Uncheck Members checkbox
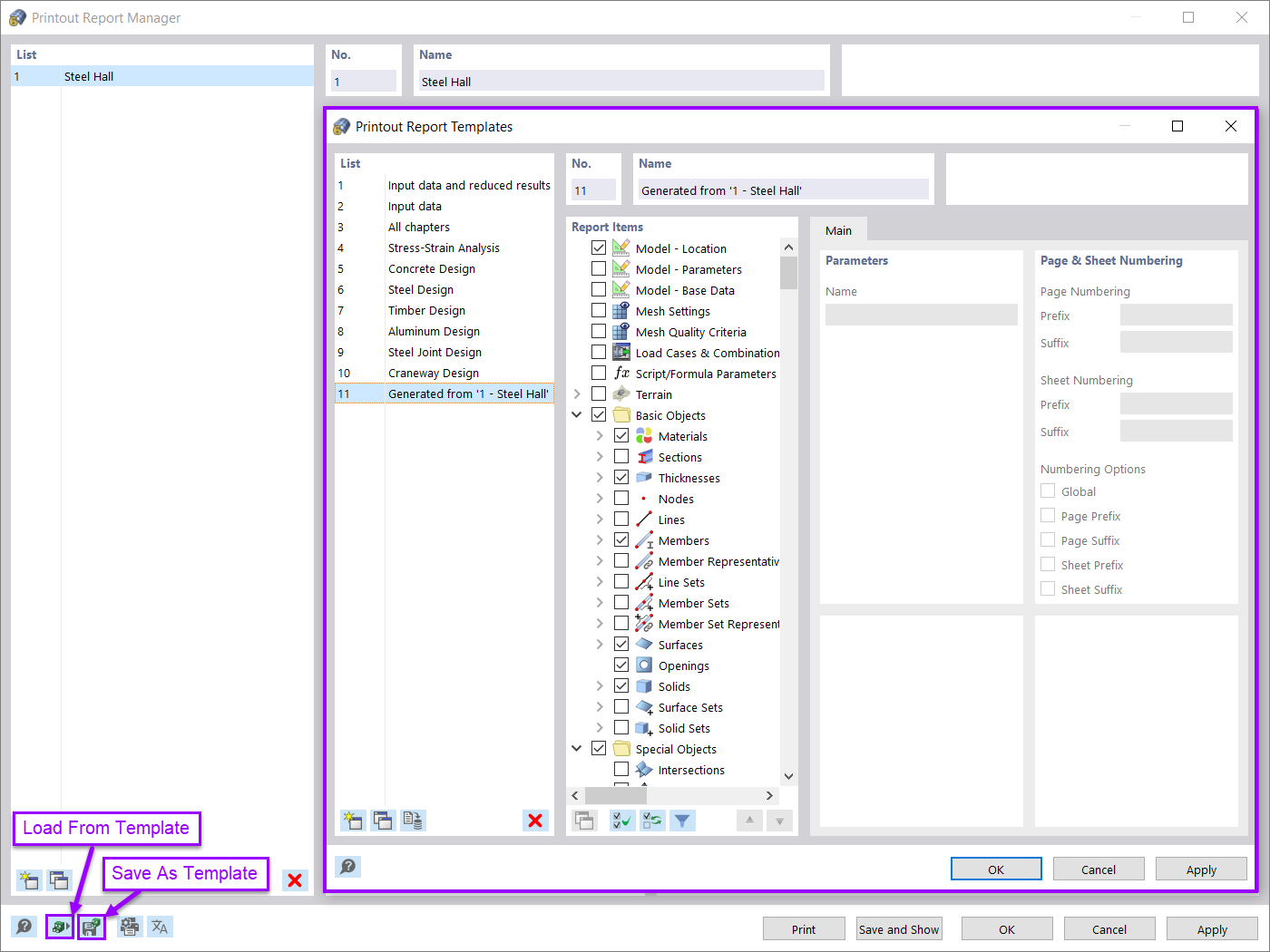 (621, 539)
